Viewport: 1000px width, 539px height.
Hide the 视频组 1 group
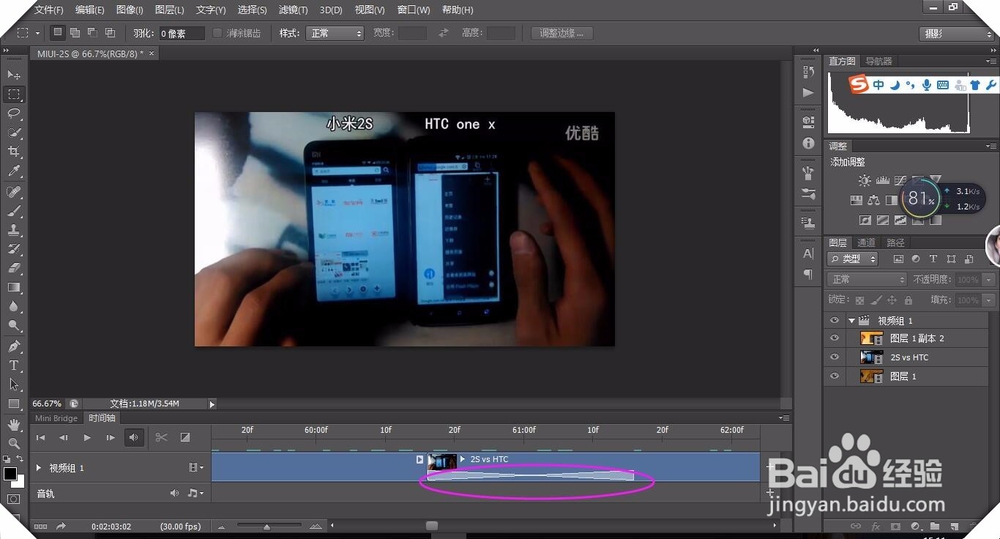tap(834, 320)
